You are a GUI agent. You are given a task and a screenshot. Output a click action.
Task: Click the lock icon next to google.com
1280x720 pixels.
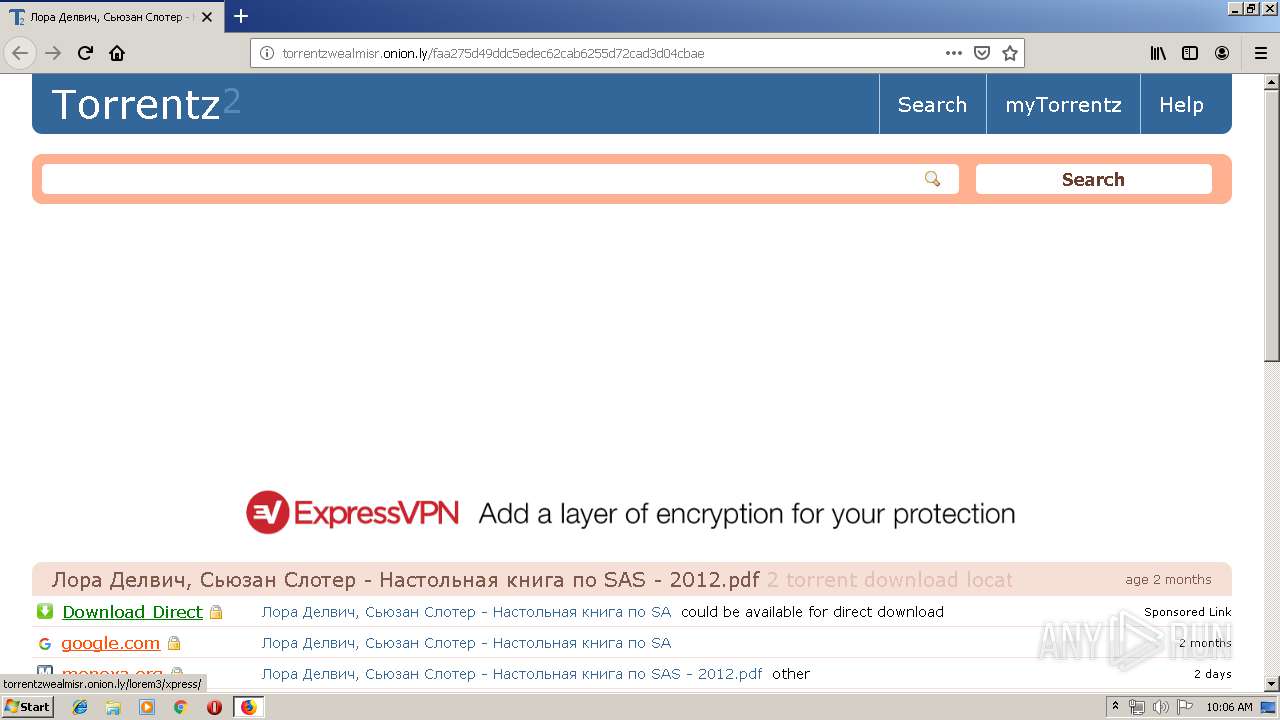coord(174,643)
